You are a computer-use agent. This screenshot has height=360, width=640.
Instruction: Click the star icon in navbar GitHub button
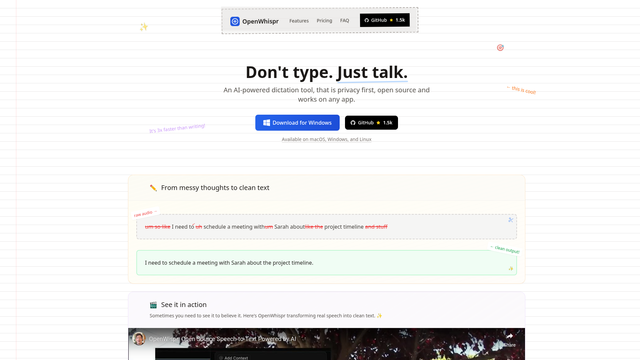point(391,20)
